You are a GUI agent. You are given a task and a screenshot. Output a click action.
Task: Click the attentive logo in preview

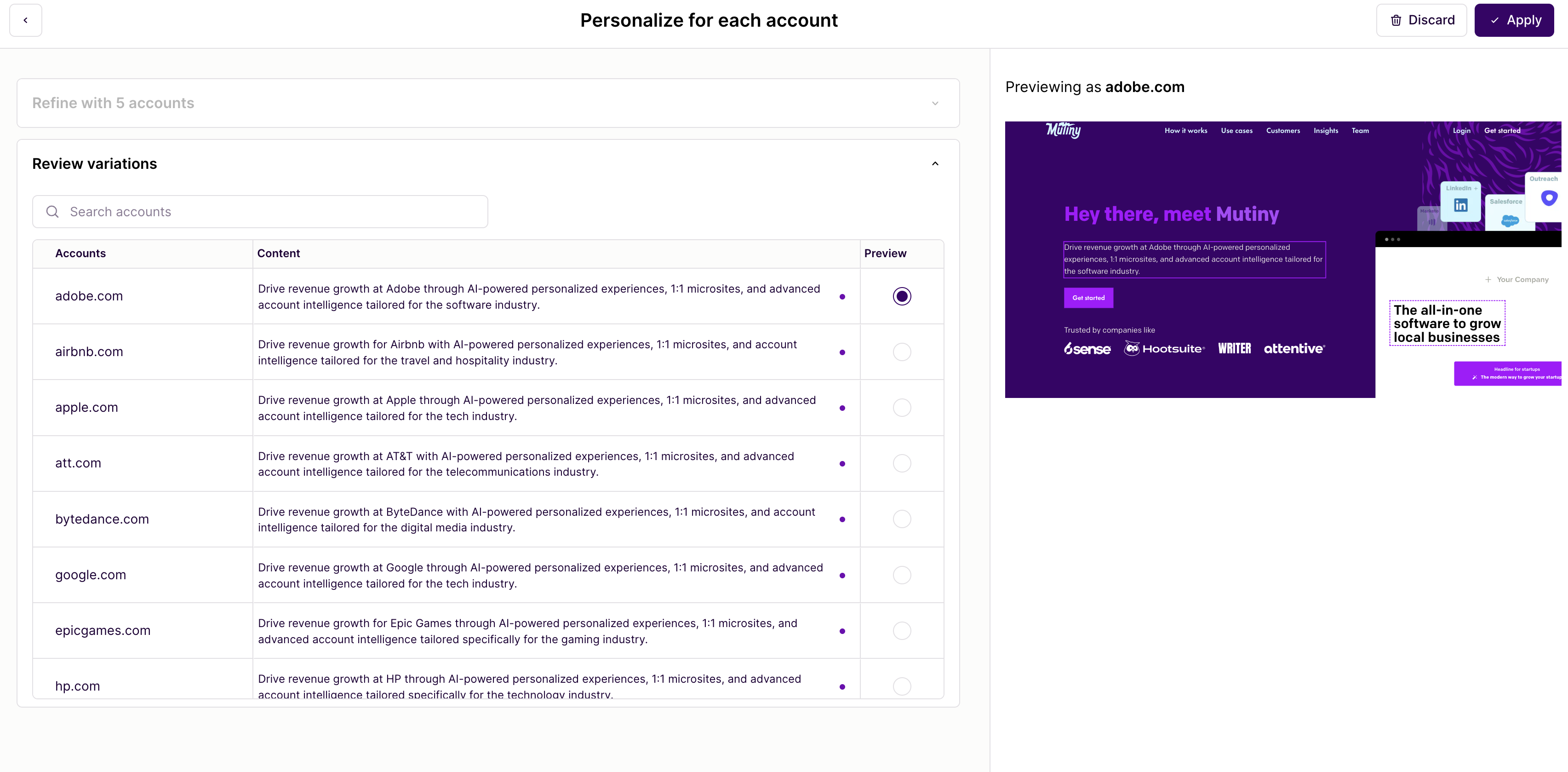(x=1294, y=348)
